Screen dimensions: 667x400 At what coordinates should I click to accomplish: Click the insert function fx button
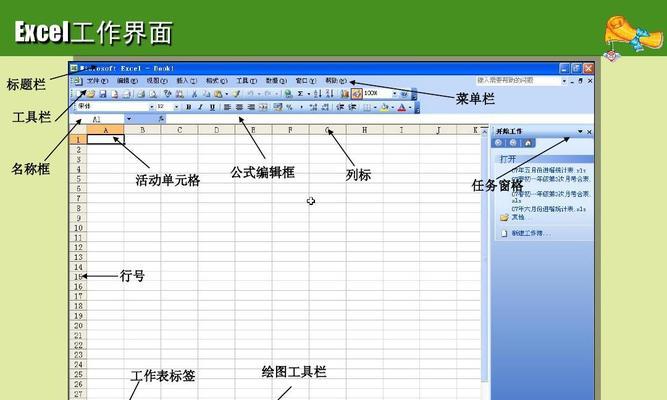[161, 119]
